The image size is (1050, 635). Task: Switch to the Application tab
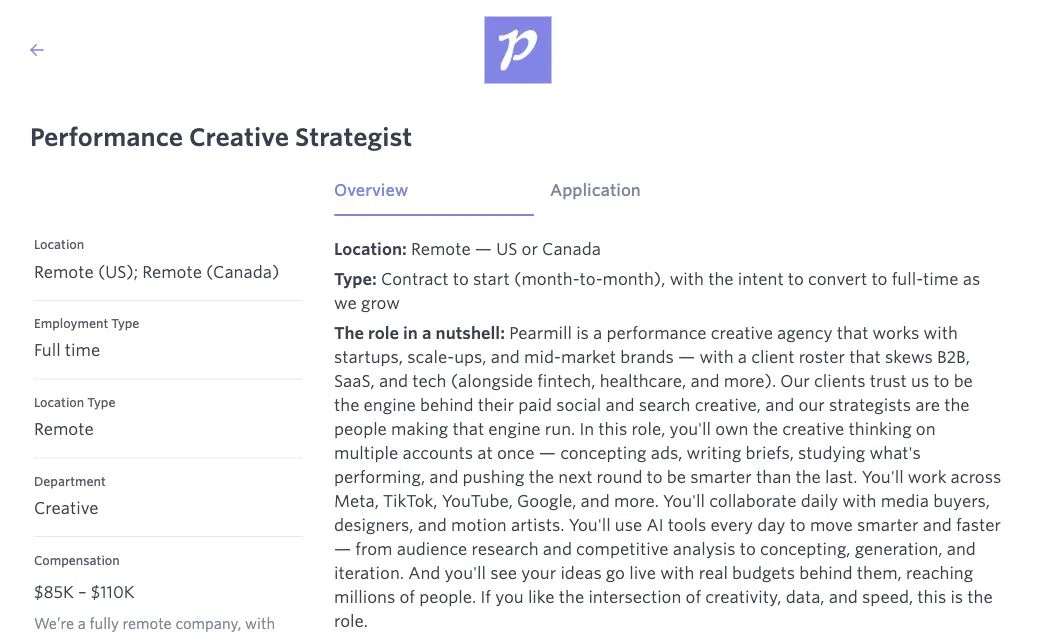(595, 190)
